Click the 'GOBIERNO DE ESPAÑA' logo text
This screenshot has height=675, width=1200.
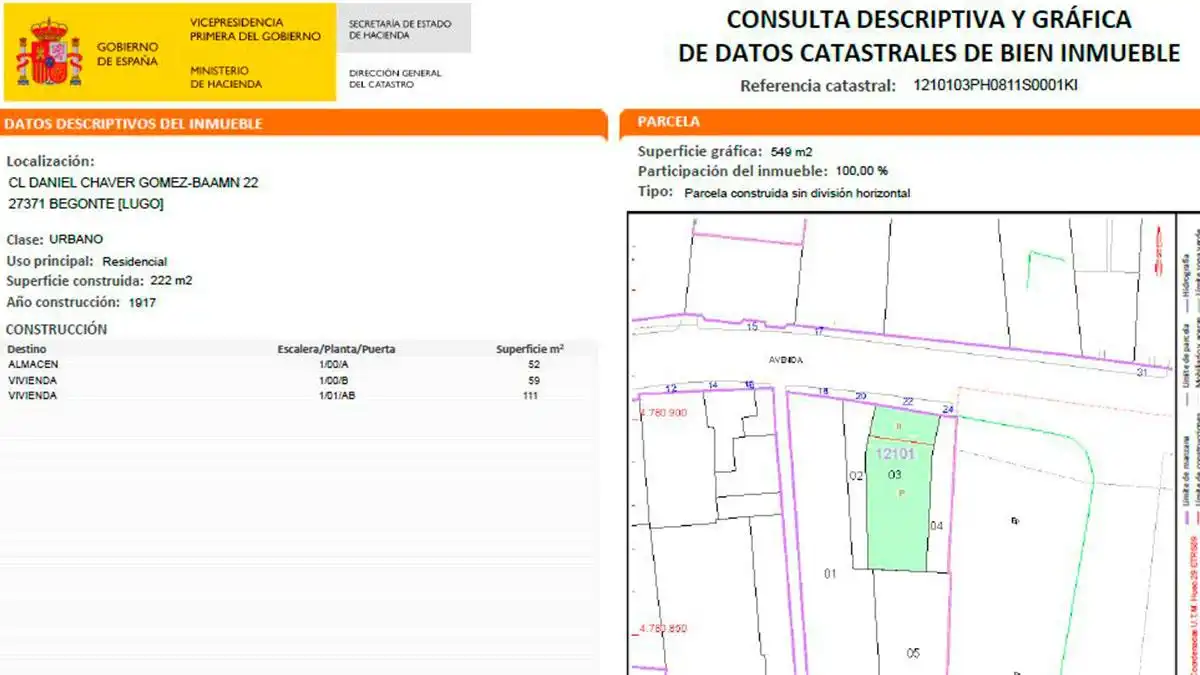[127, 54]
